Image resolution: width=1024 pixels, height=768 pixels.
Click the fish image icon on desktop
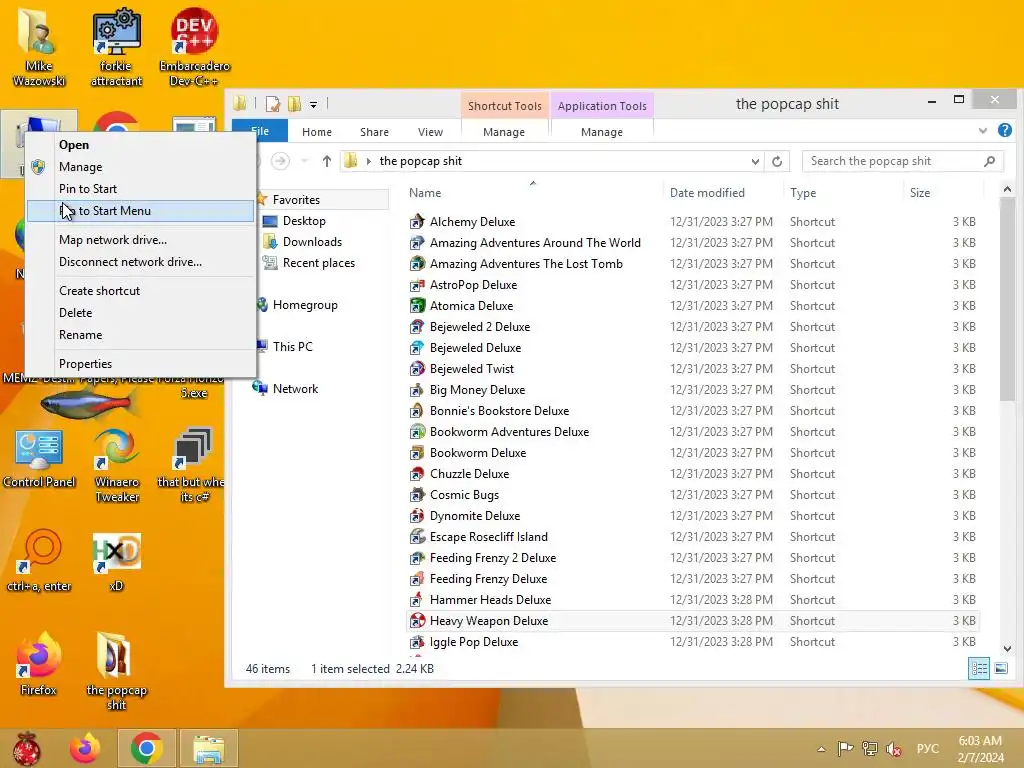[89, 404]
